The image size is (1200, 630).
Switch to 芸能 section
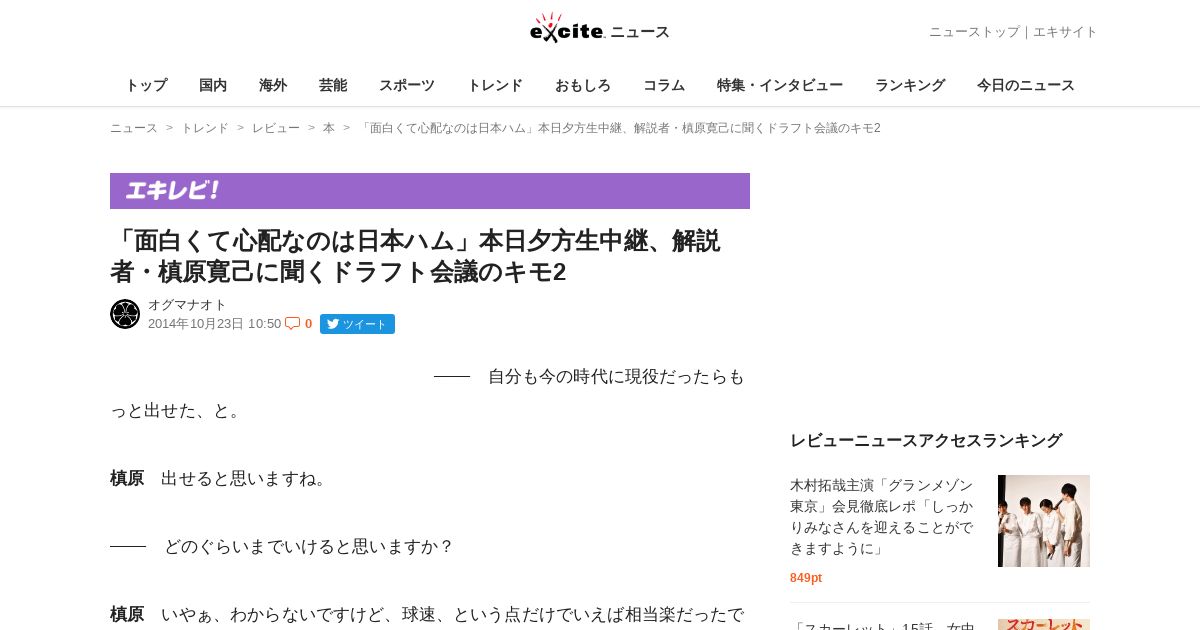[x=333, y=85]
